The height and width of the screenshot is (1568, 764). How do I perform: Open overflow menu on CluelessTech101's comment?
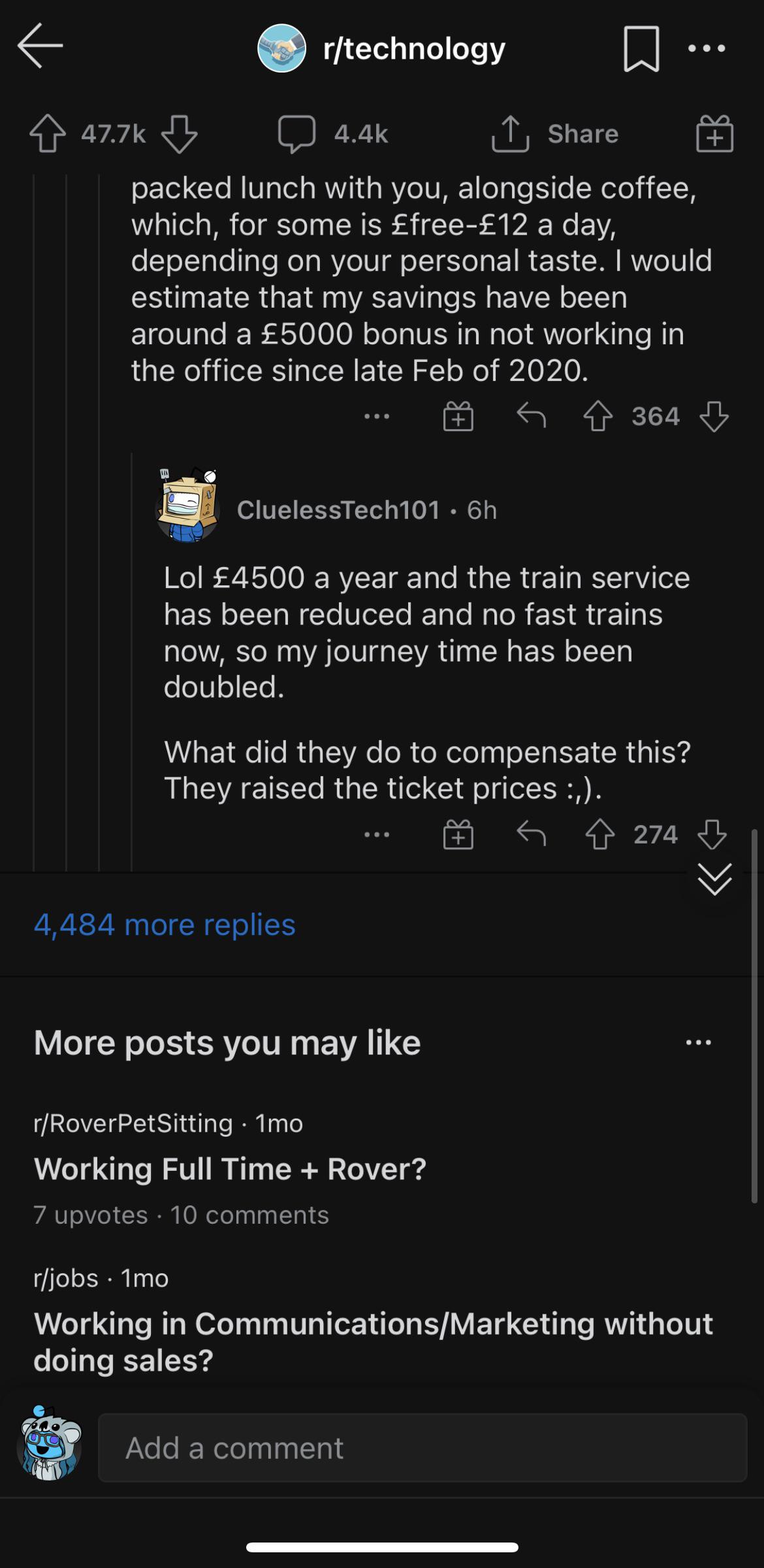(377, 834)
